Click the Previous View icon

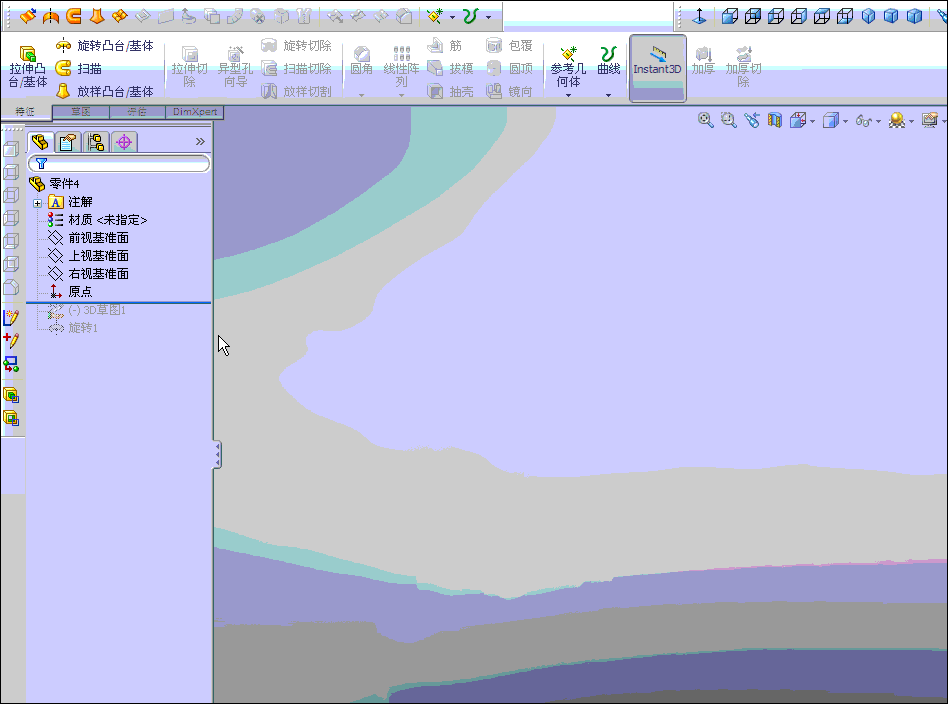pos(752,120)
